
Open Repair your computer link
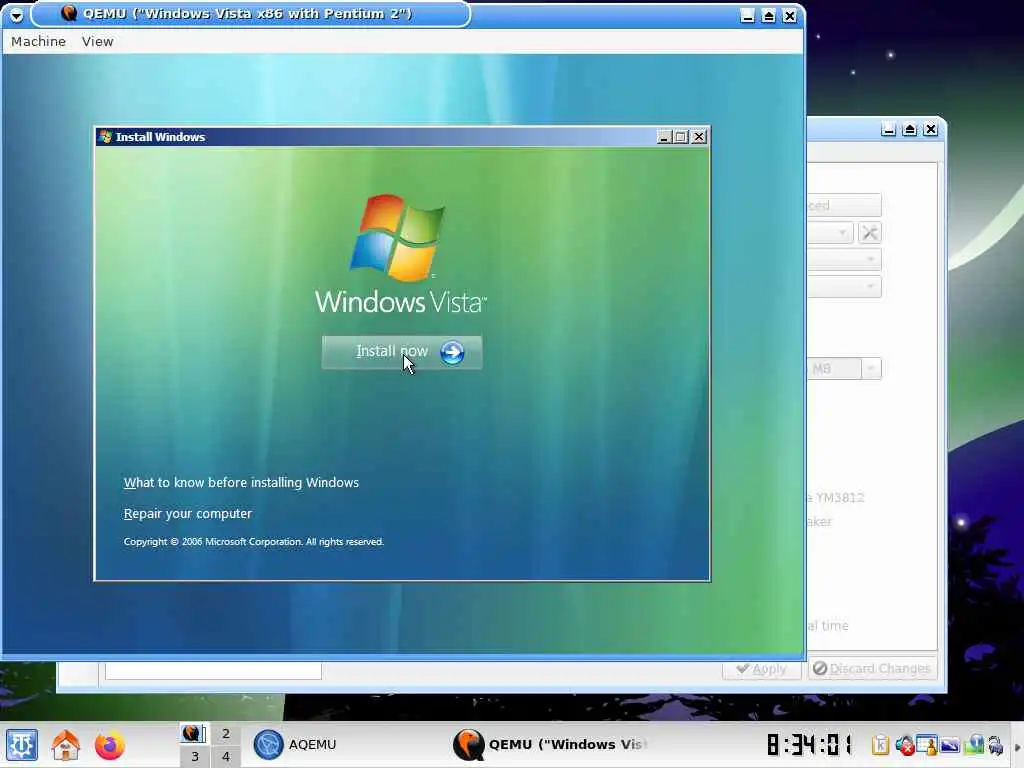[187, 514]
